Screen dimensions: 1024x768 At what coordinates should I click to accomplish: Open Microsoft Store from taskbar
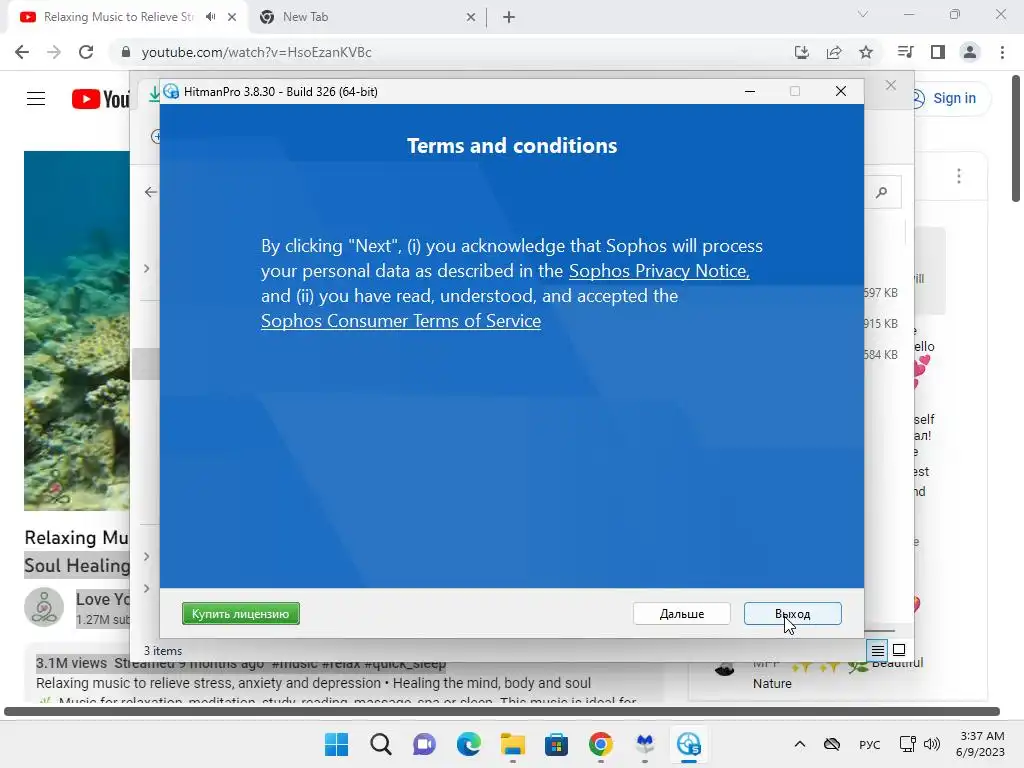(x=556, y=744)
